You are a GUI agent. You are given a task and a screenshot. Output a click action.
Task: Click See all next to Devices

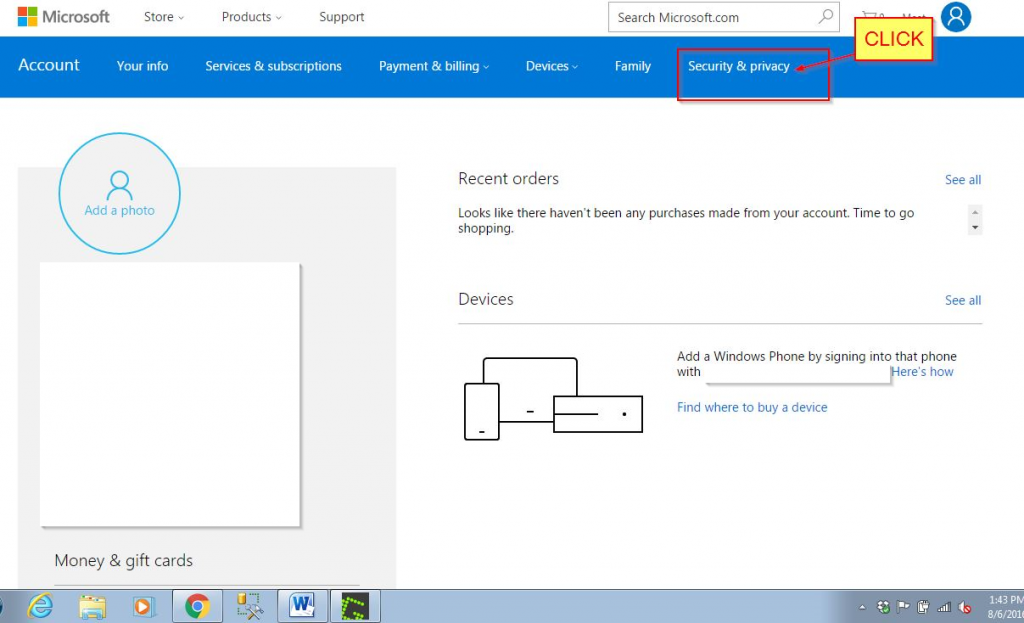[x=963, y=300]
